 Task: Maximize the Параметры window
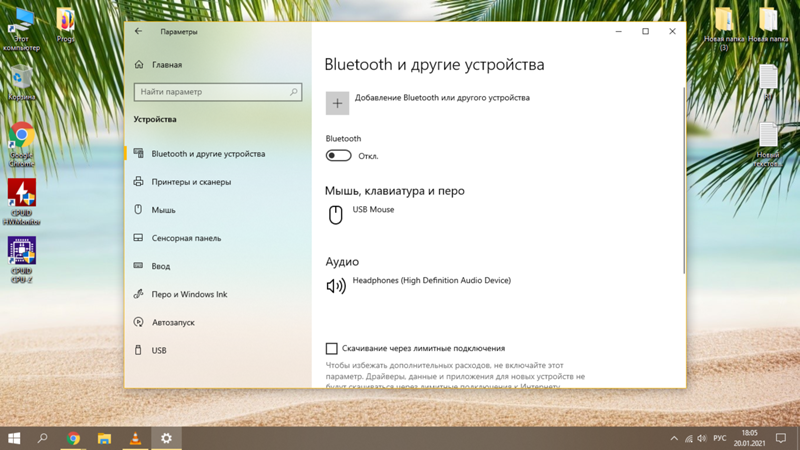pyautogui.click(x=645, y=31)
